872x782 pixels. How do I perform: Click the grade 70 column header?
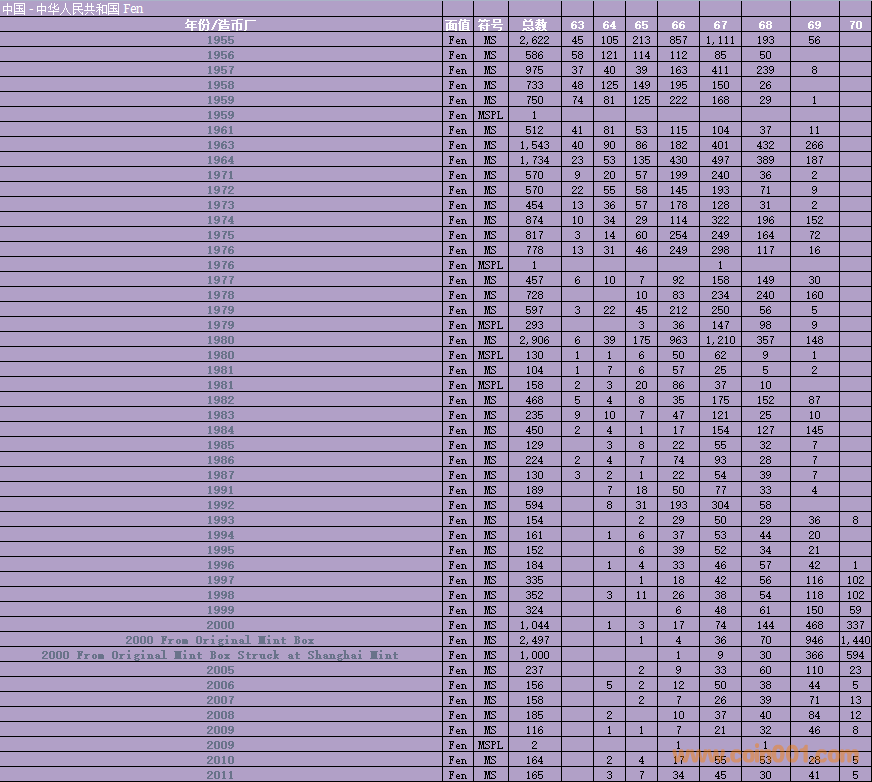[855, 24]
